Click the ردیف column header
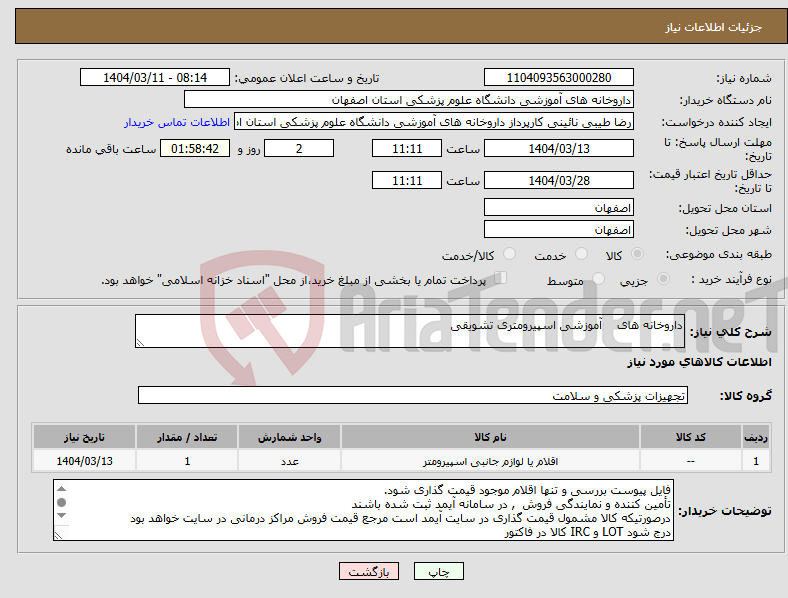This screenshot has height=598, width=788. tap(755, 437)
